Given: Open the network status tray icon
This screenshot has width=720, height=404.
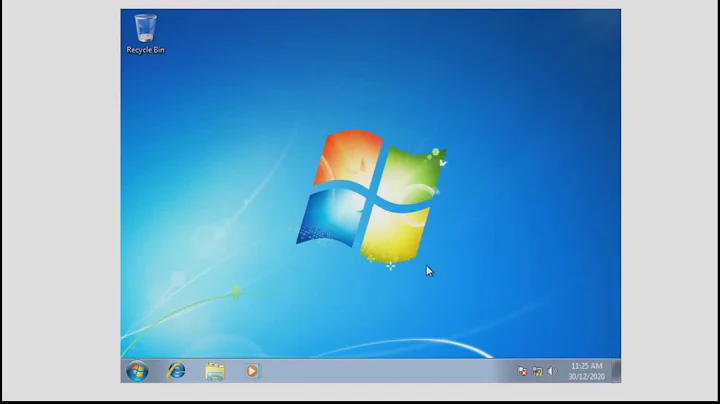Looking at the screenshot, I should click(x=537, y=371).
